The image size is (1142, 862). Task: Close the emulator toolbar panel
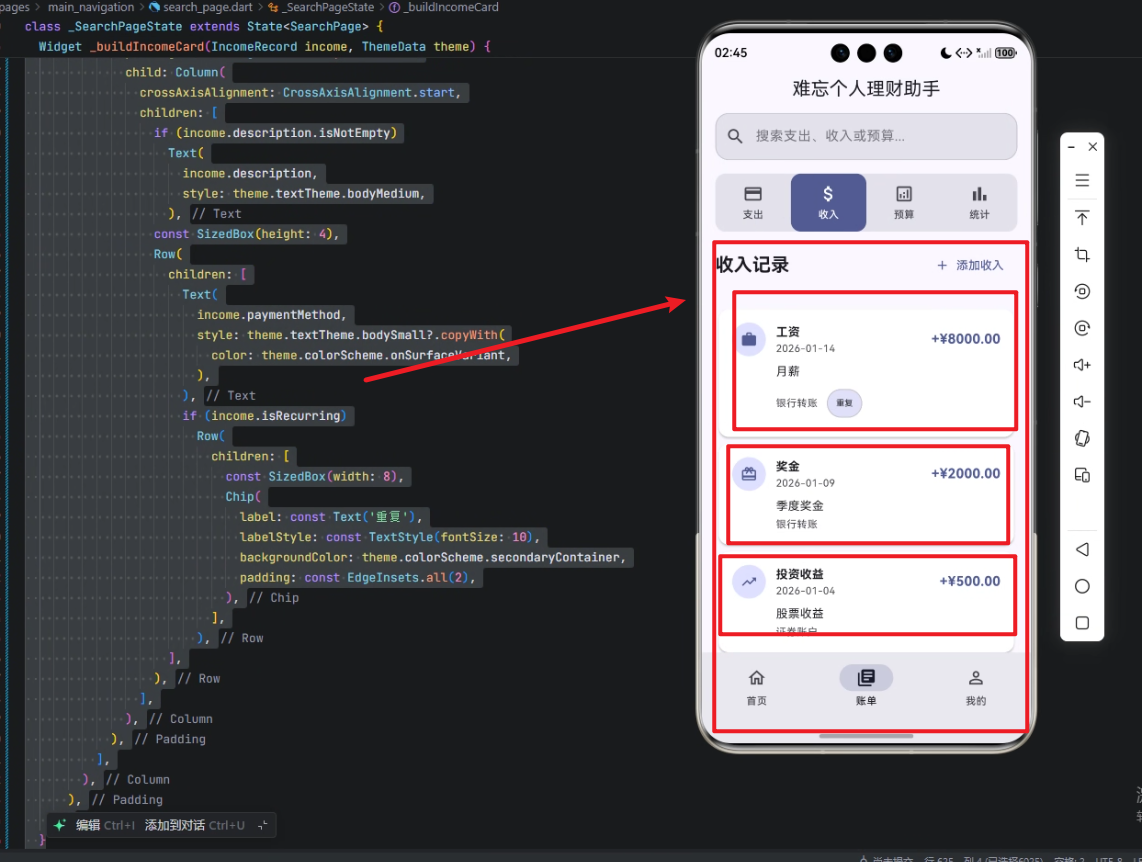point(1092,147)
